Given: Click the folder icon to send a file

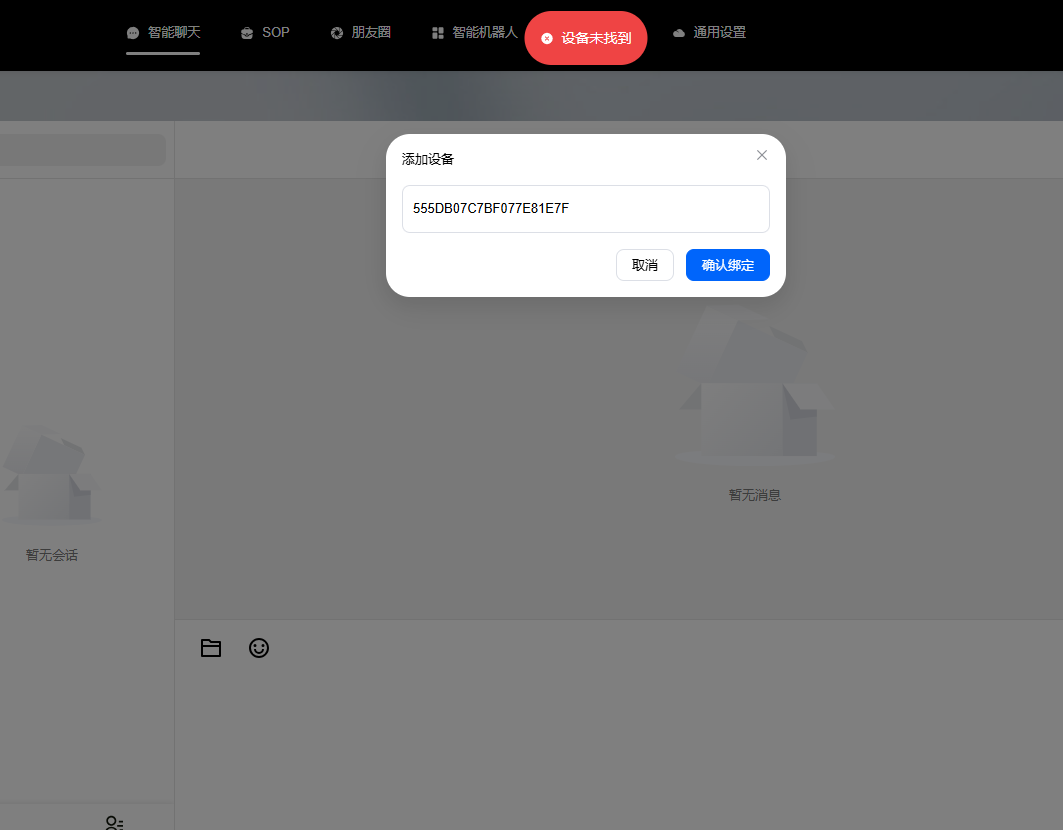Looking at the screenshot, I should click(210, 648).
